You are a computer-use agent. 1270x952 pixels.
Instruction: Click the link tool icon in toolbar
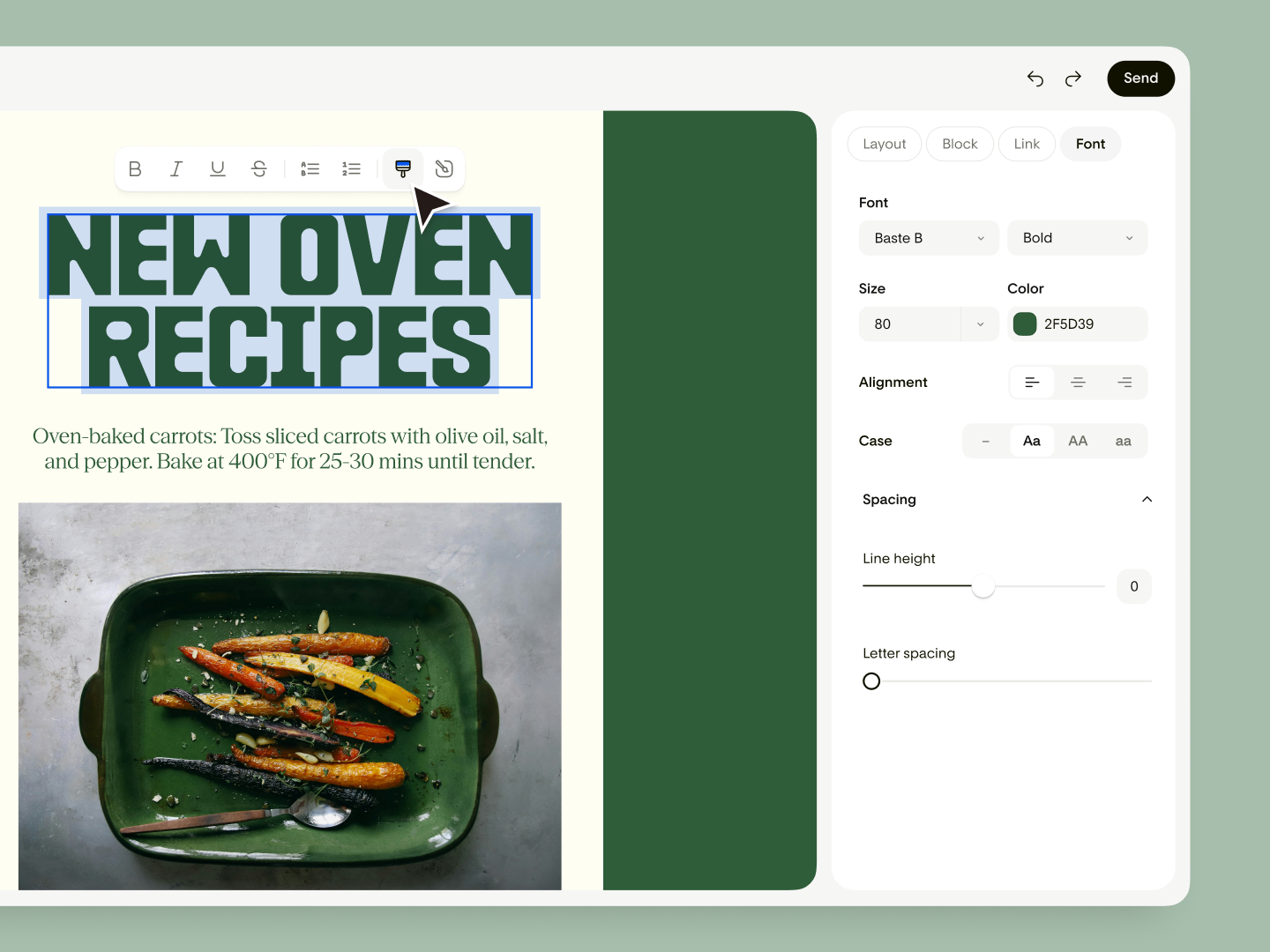click(444, 168)
